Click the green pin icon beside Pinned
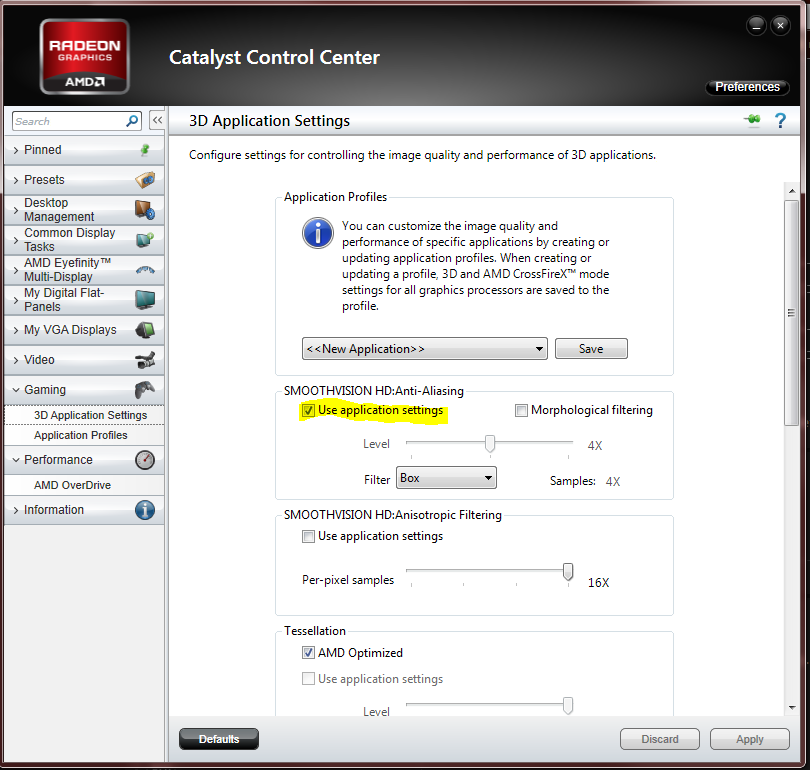810x770 pixels. pos(145,150)
